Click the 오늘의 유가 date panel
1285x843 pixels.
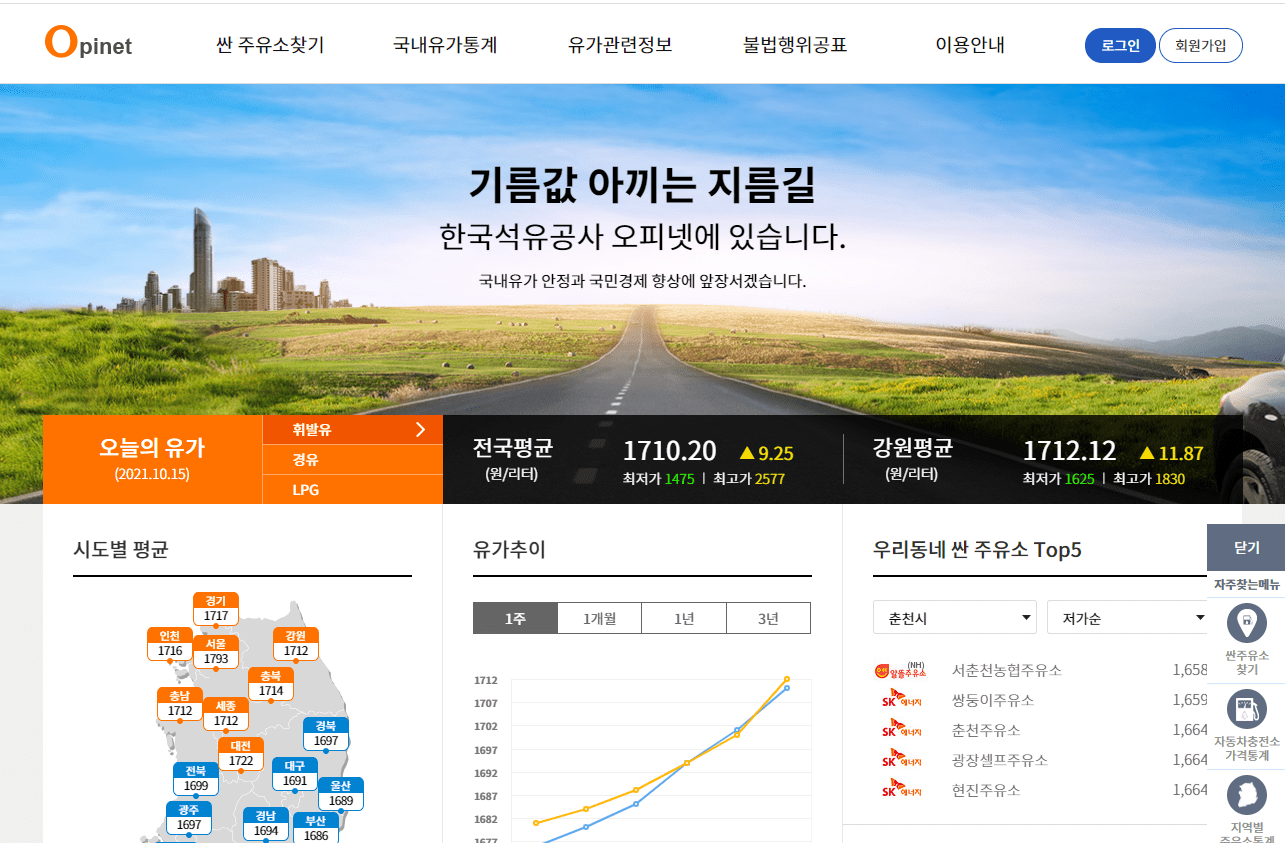pyautogui.click(x=152, y=459)
